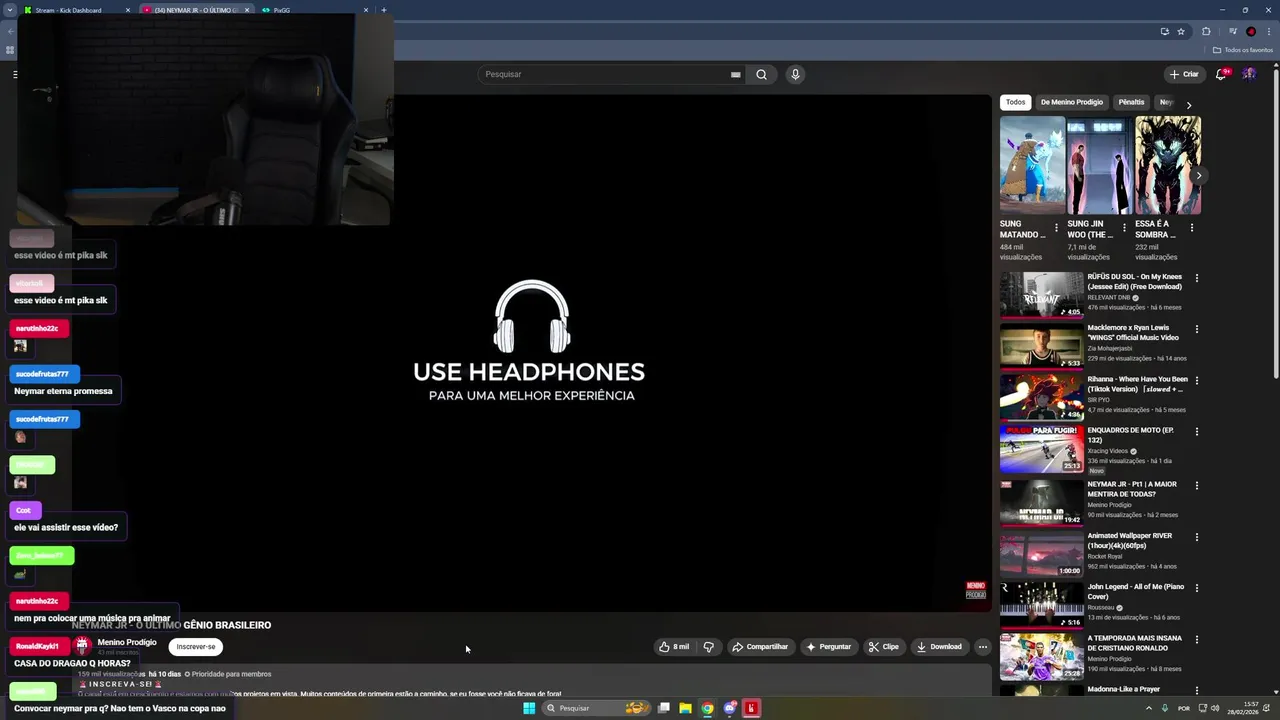Show next shorts with carousel arrow

point(1198,175)
